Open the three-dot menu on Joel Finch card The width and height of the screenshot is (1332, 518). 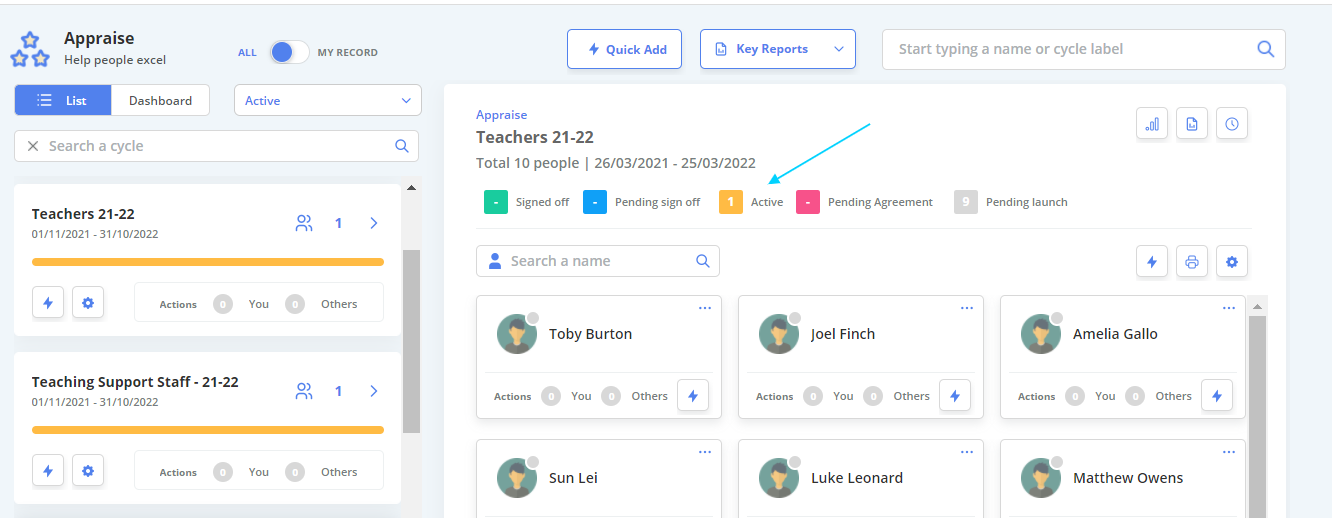click(967, 308)
